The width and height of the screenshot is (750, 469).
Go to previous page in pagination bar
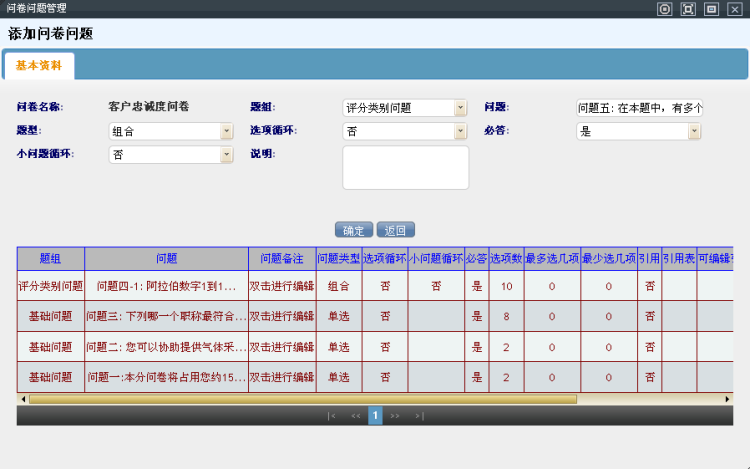[x=355, y=416]
